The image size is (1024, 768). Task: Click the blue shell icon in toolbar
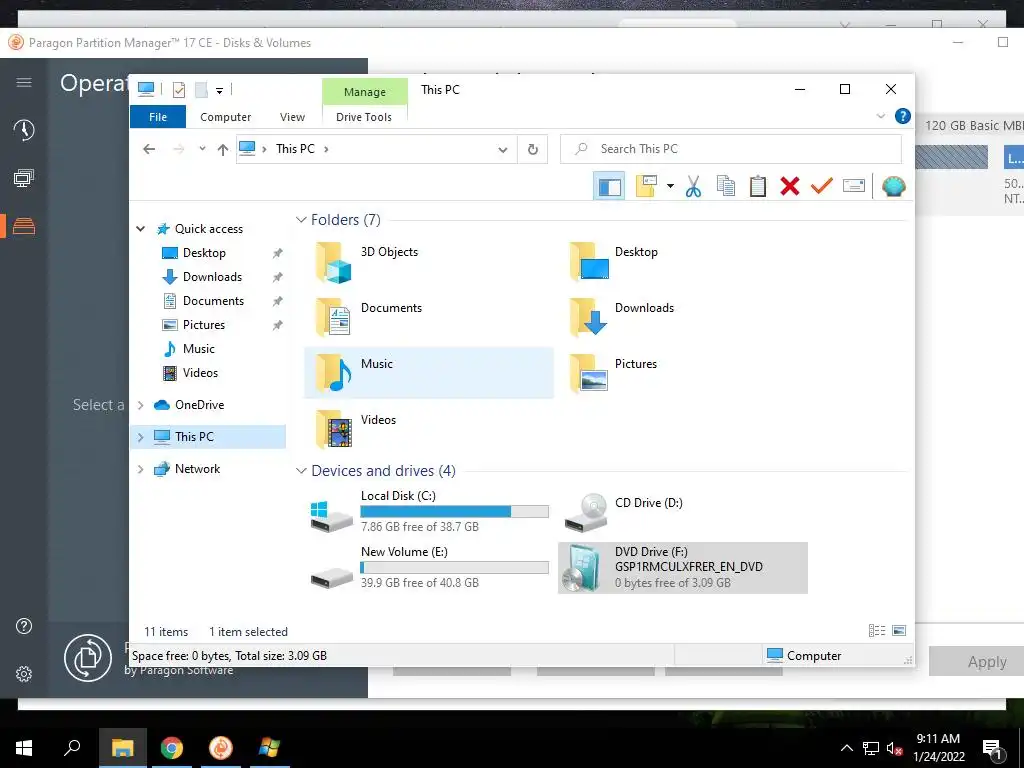[893, 187]
